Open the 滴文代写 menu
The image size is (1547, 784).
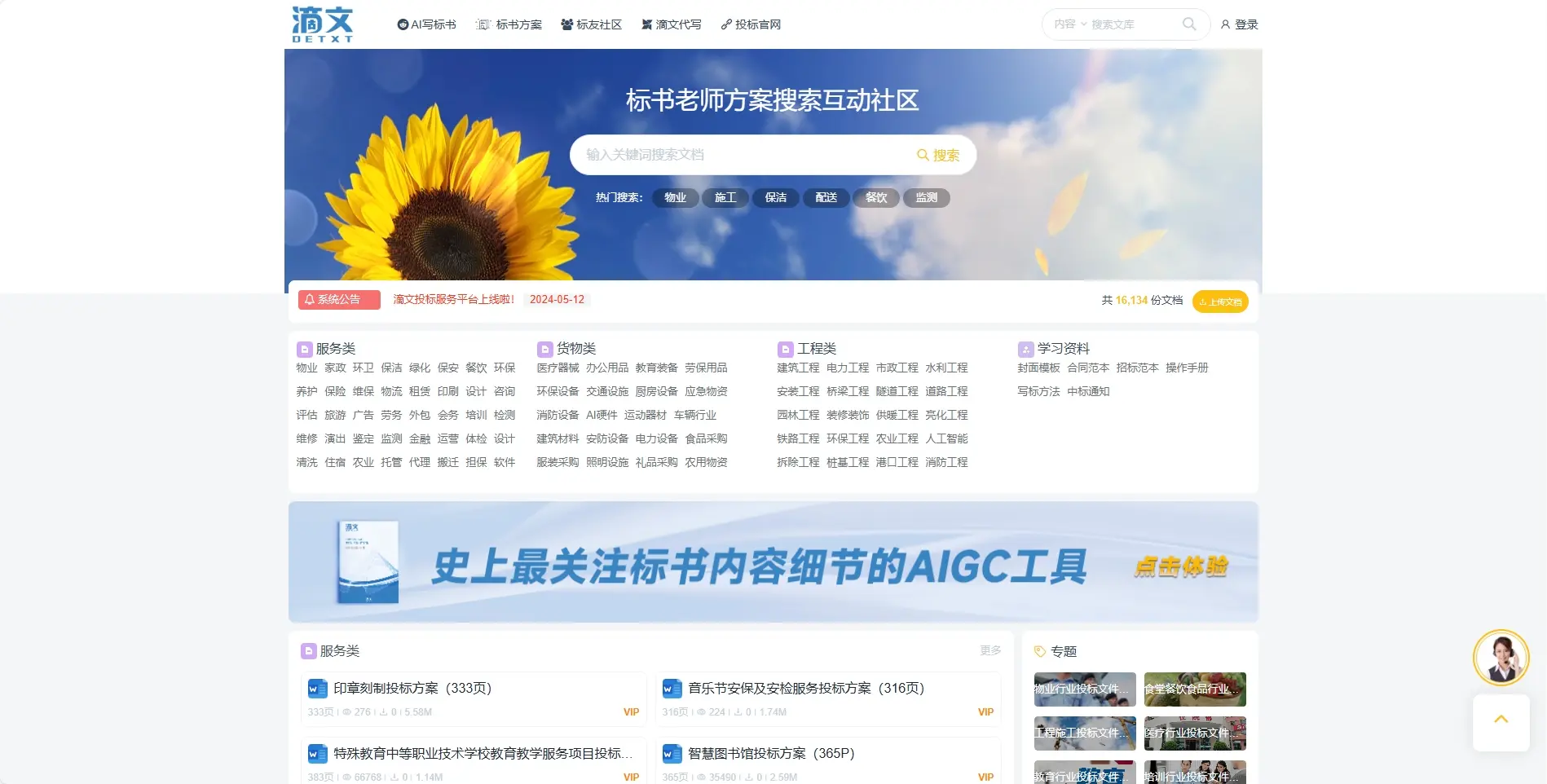coord(671,24)
